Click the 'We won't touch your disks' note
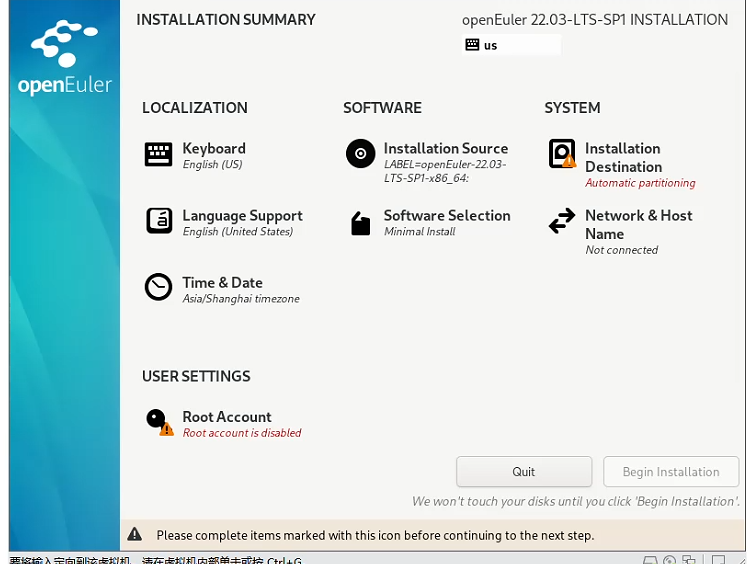 click(576, 501)
